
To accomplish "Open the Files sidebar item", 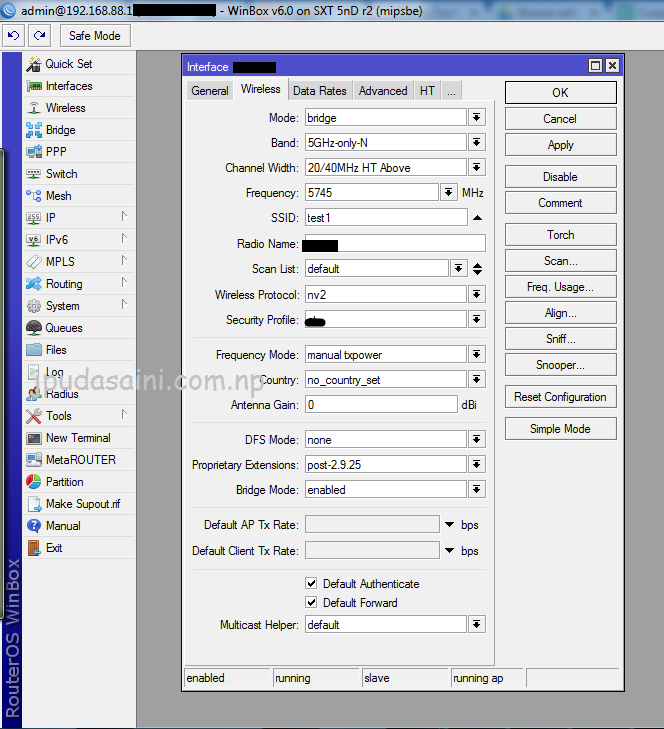I will point(79,350).
